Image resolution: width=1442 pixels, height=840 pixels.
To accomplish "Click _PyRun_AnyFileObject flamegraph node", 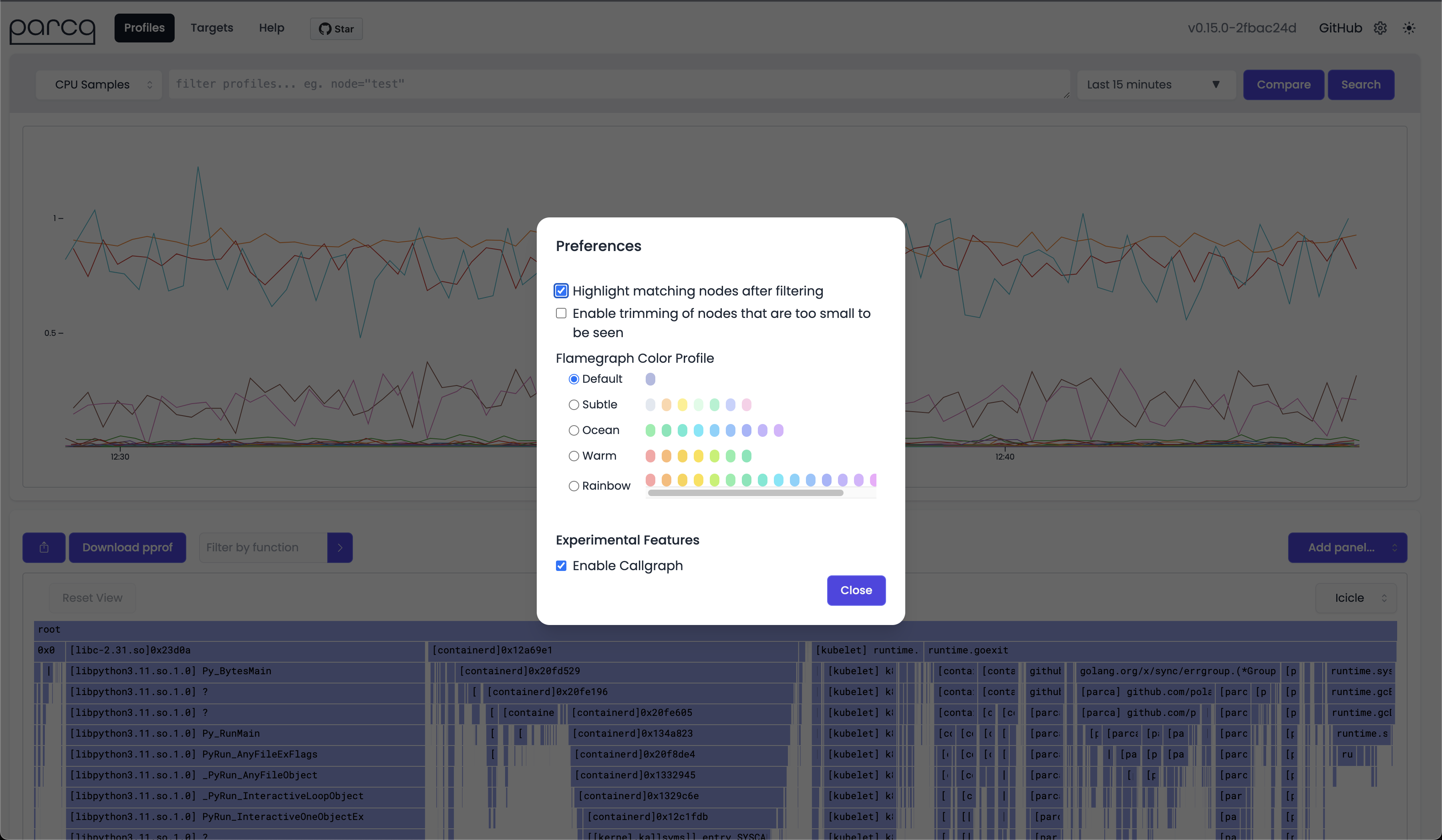I will click(245, 776).
